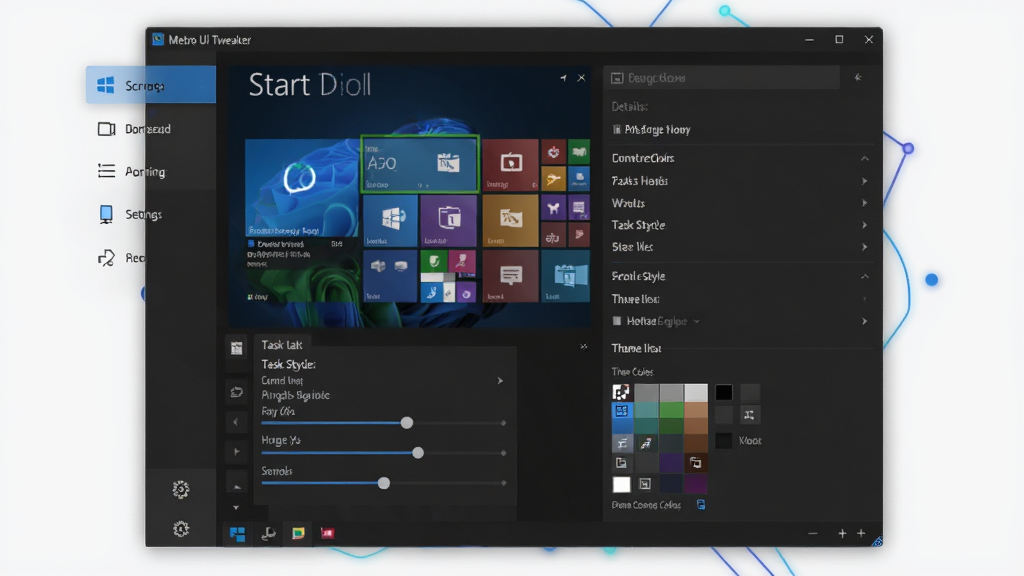Adjust the bottom slider in Task panel
Image resolution: width=1024 pixels, height=576 pixels.
tap(384, 483)
